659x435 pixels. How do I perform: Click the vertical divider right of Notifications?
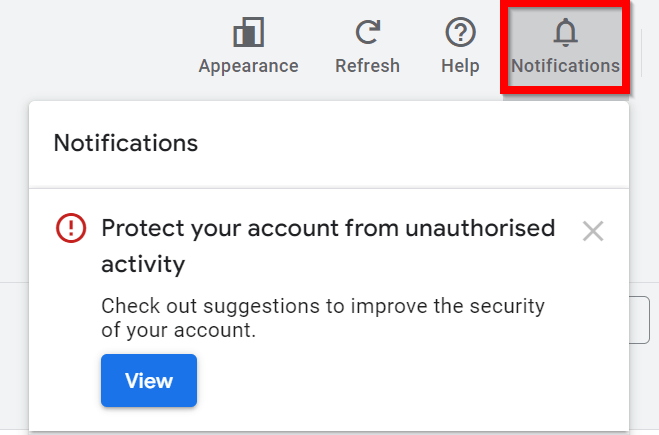[x=641, y=53]
